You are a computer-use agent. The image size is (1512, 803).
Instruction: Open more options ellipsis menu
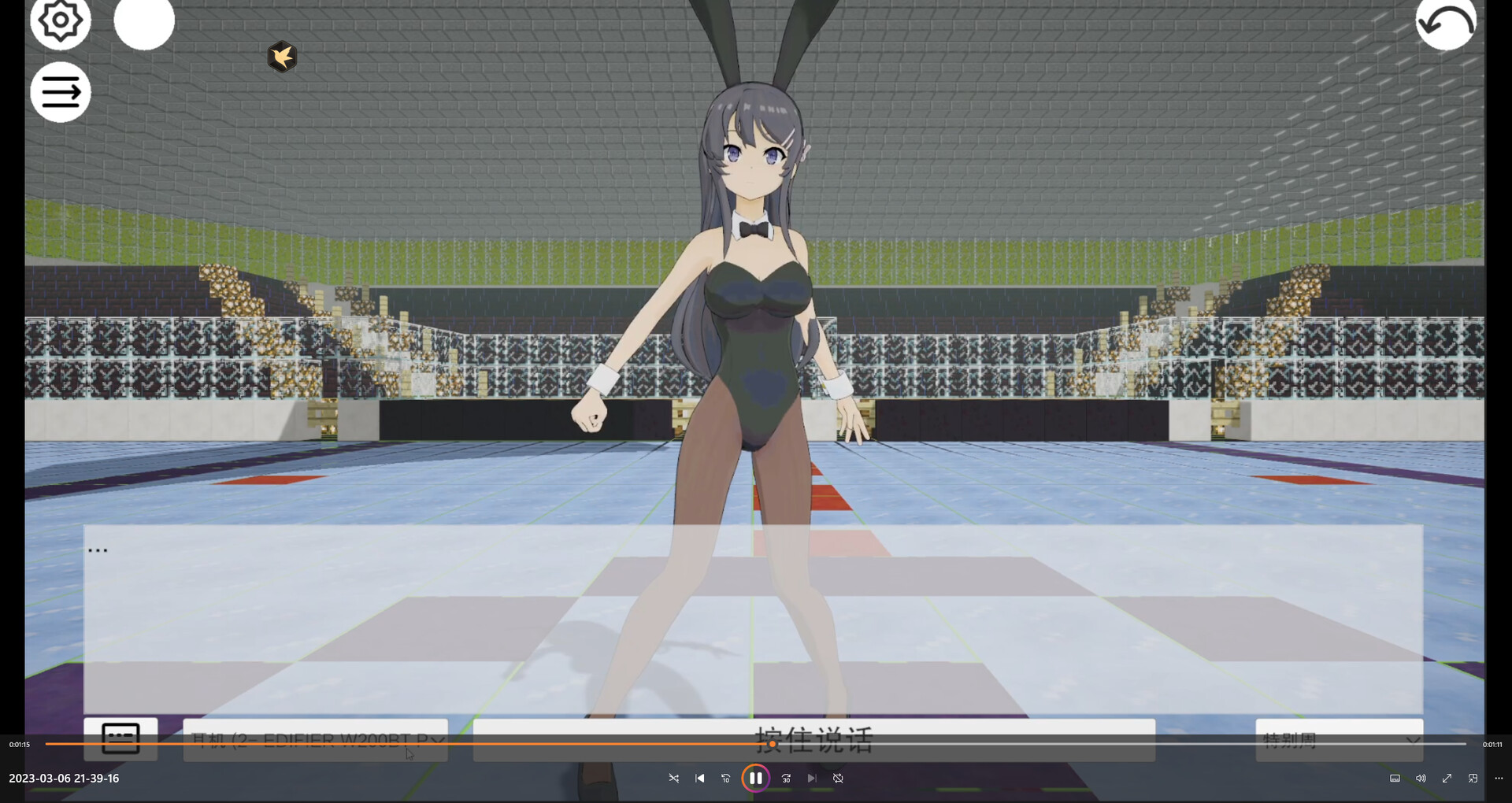1499,778
